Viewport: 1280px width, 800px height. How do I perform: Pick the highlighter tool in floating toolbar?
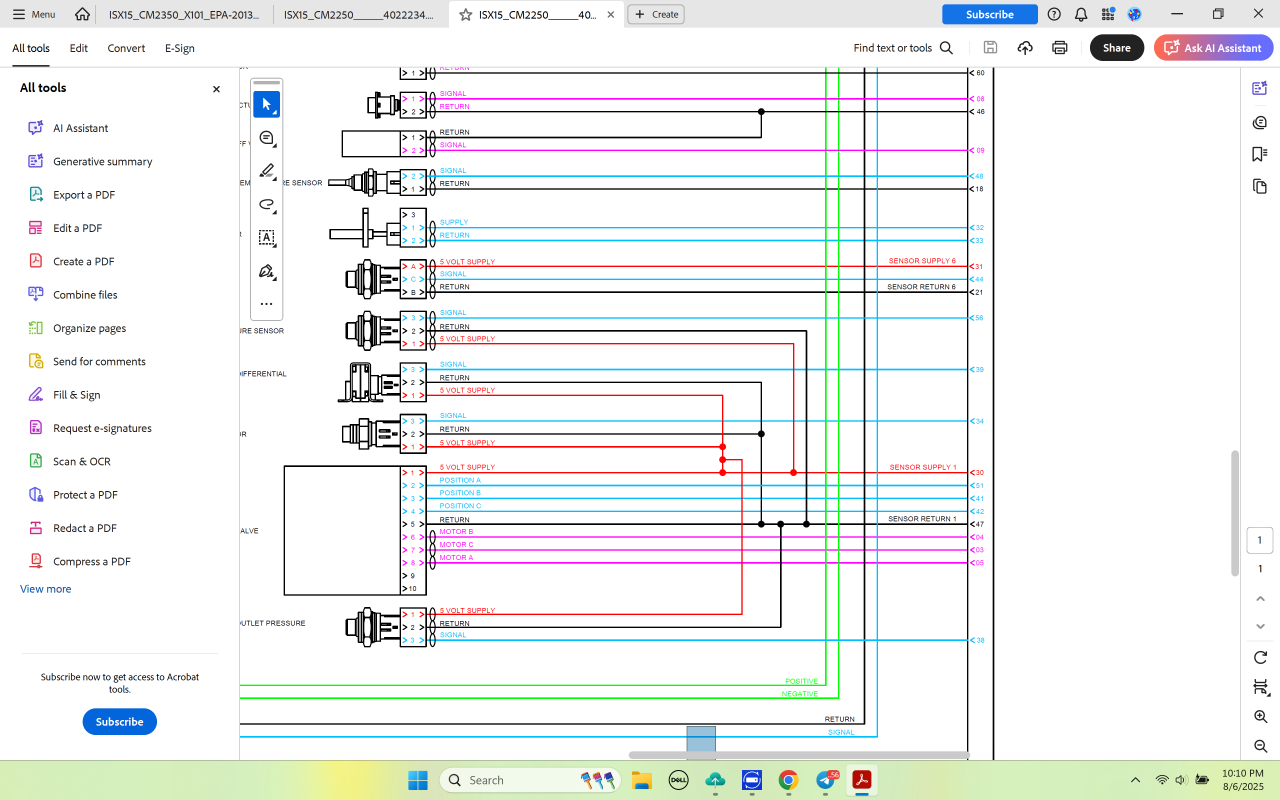pyautogui.click(x=266, y=171)
